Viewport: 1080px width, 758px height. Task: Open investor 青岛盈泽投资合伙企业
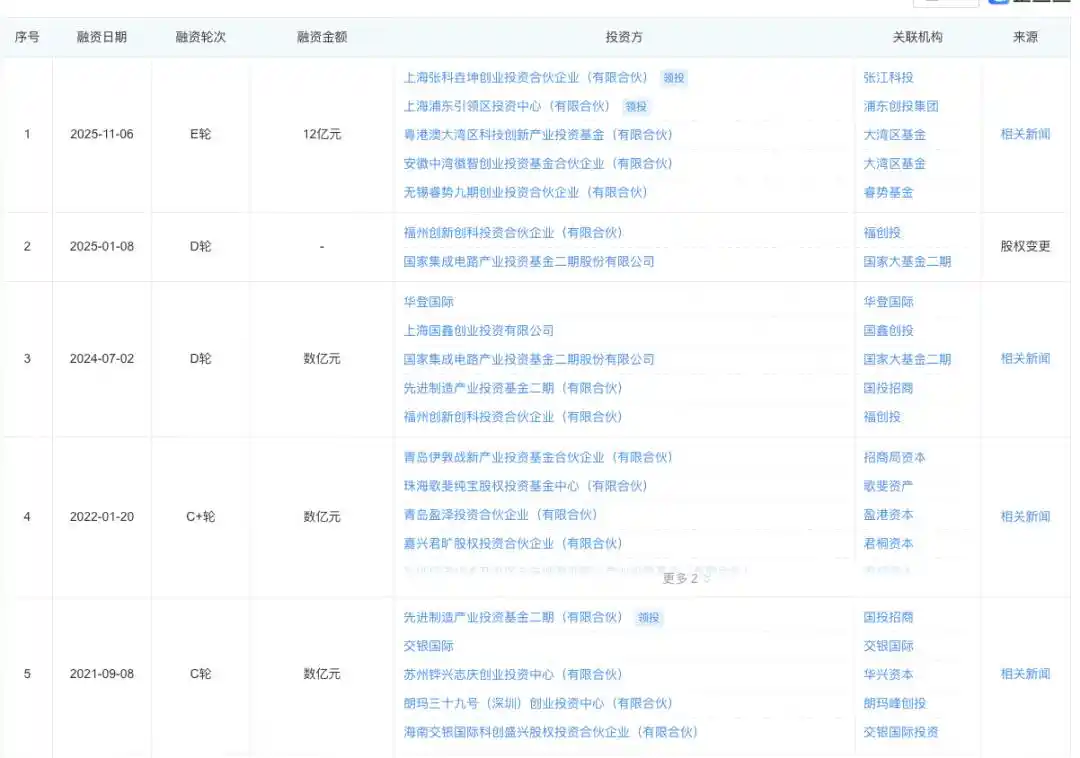point(501,515)
